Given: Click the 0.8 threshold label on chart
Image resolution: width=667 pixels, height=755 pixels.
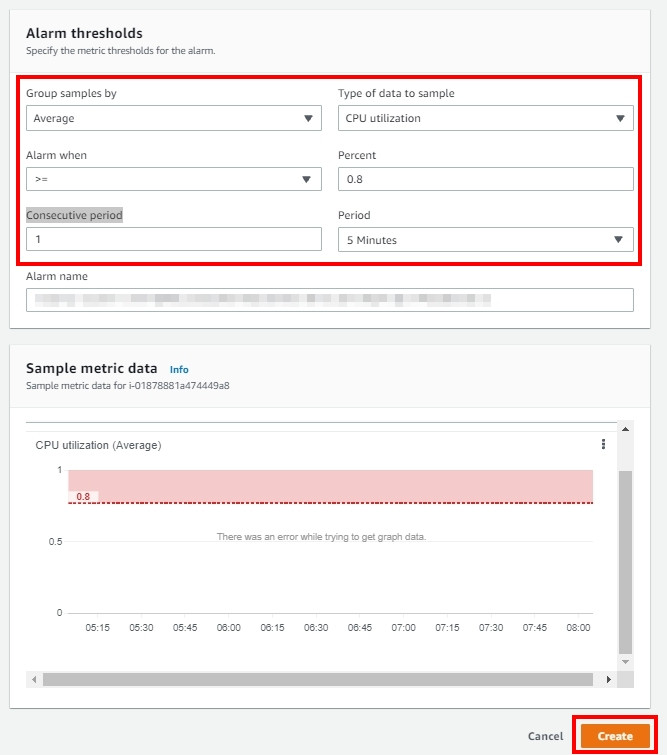Looking at the screenshot, I should (x=83, y=496).
